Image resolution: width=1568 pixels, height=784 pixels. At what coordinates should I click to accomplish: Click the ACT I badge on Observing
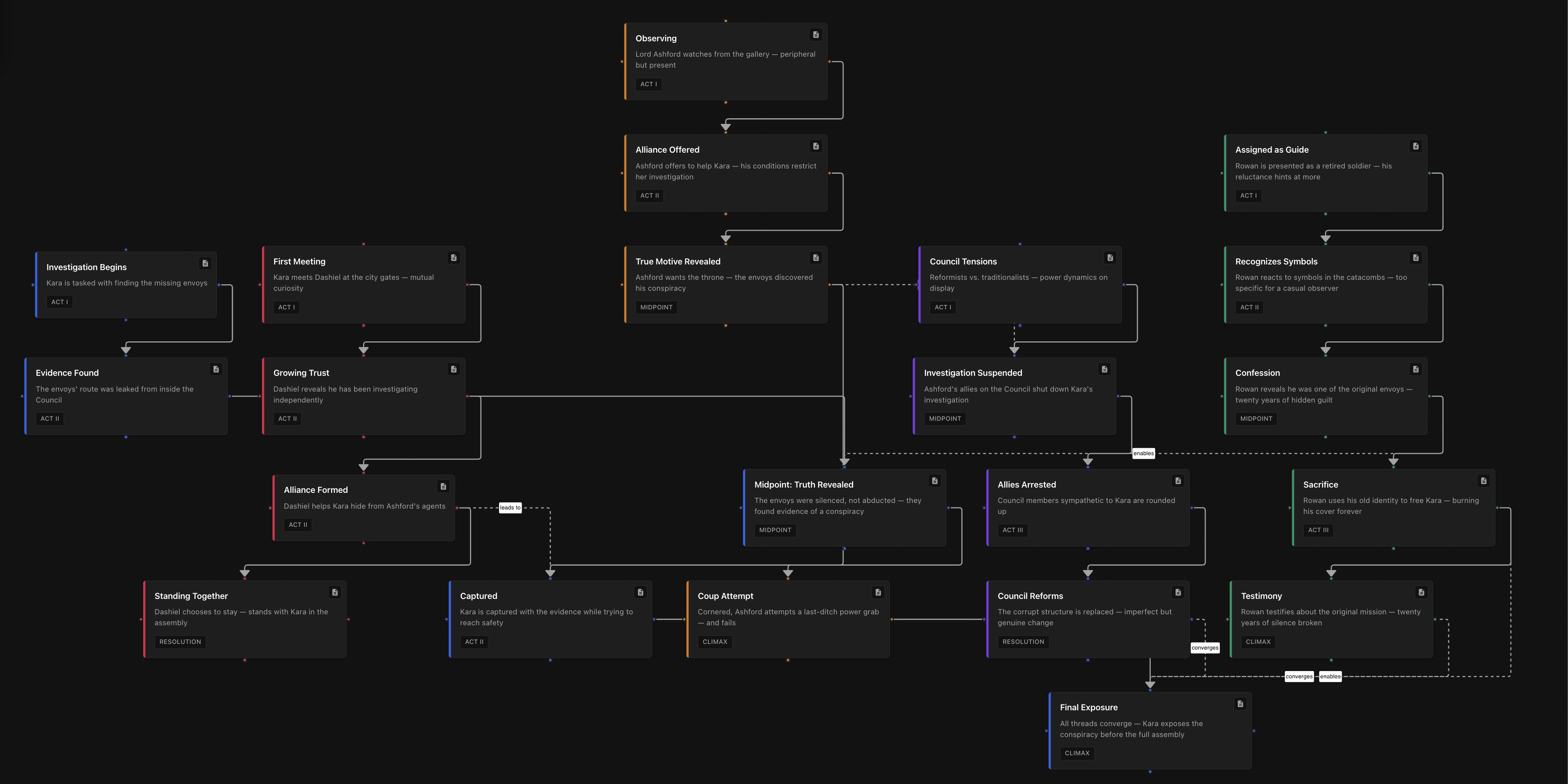pos(648,84)
